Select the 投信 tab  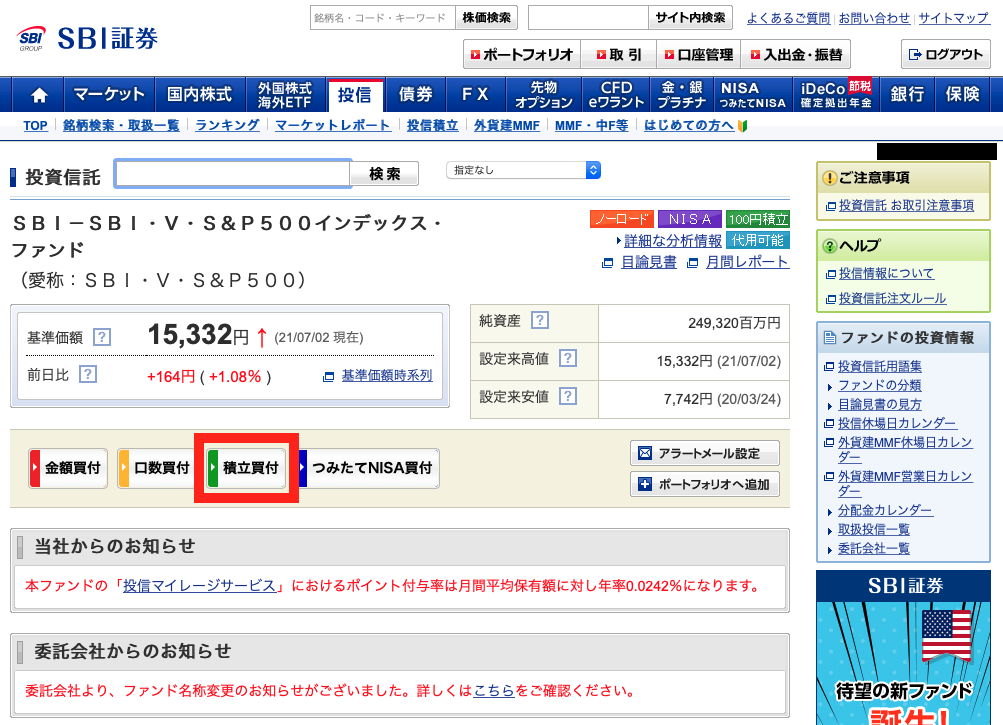[355, 95]
